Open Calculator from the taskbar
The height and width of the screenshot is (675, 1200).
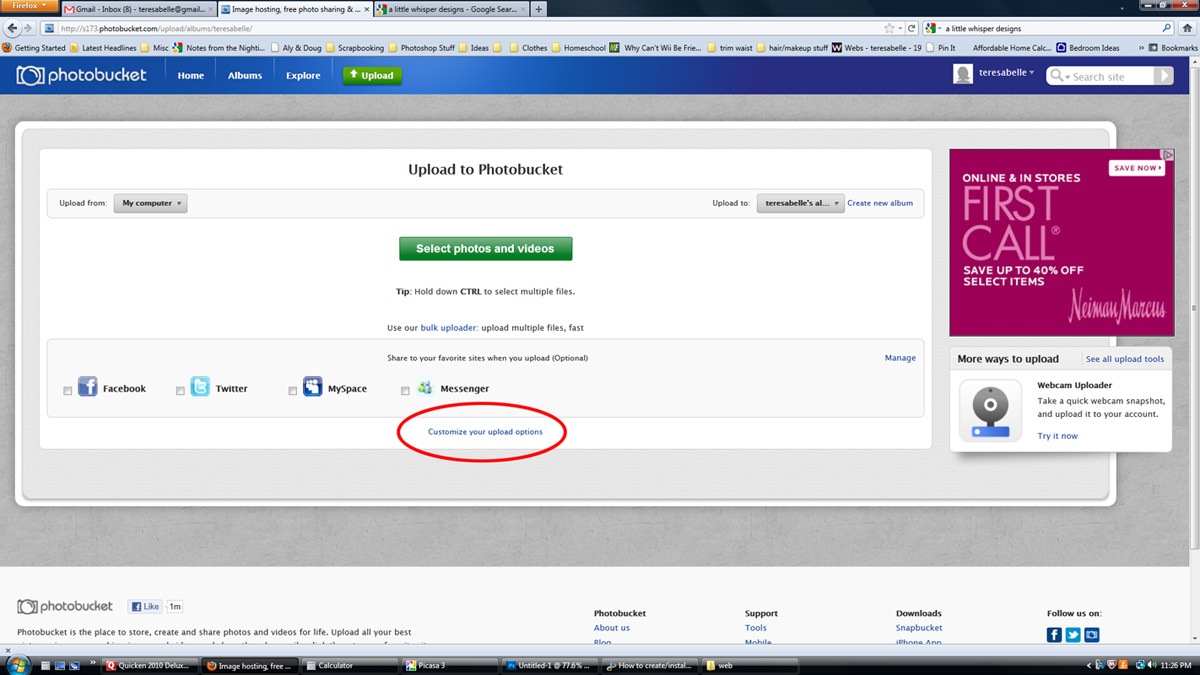pyautogui.click(x=351, y=665)
